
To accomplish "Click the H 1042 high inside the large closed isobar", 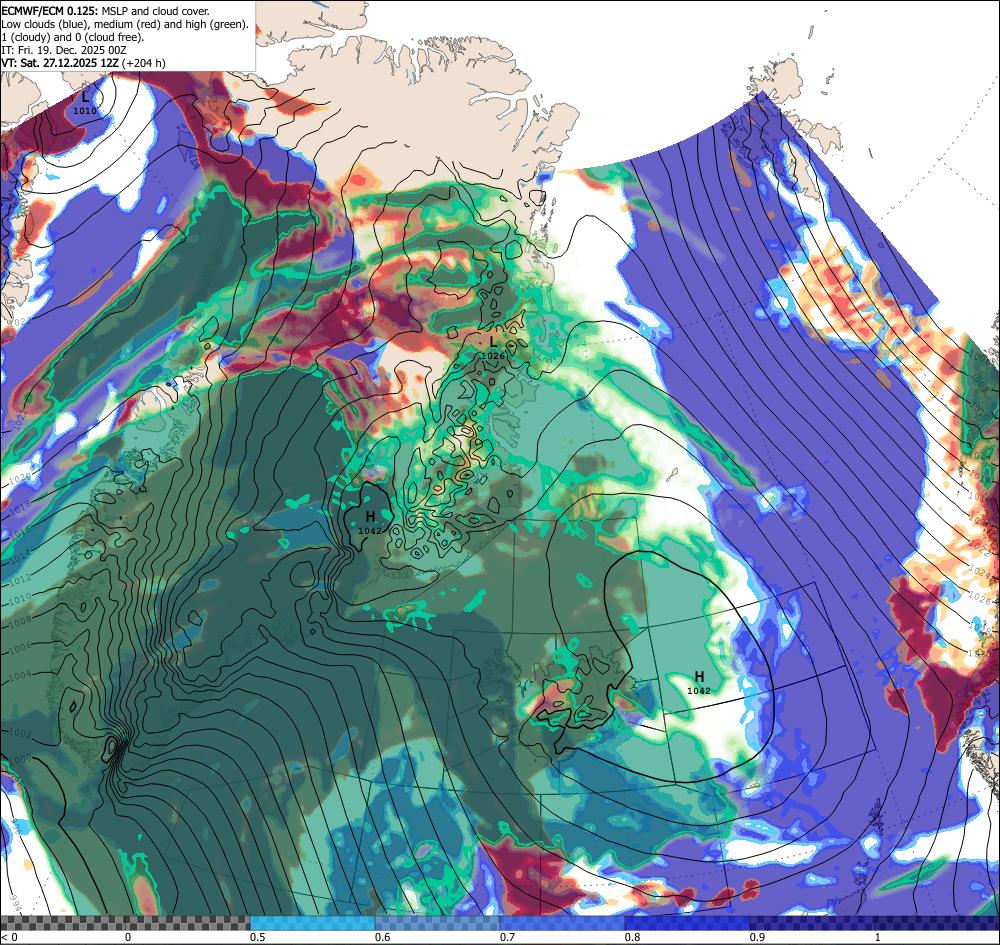I will click(699, 682).
